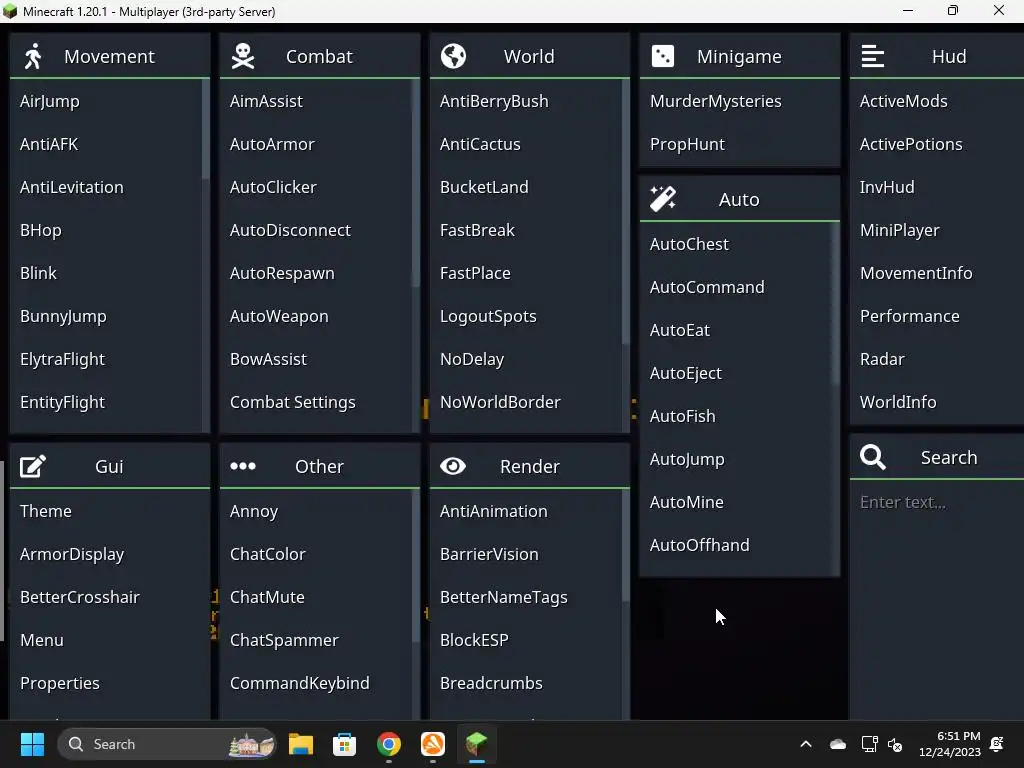
Task: Collapse the Render panel header
Action: (x=530, y=466)
